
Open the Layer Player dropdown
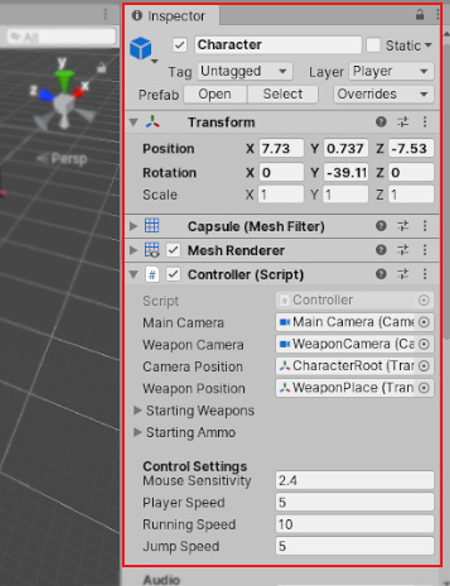[391, 71]
